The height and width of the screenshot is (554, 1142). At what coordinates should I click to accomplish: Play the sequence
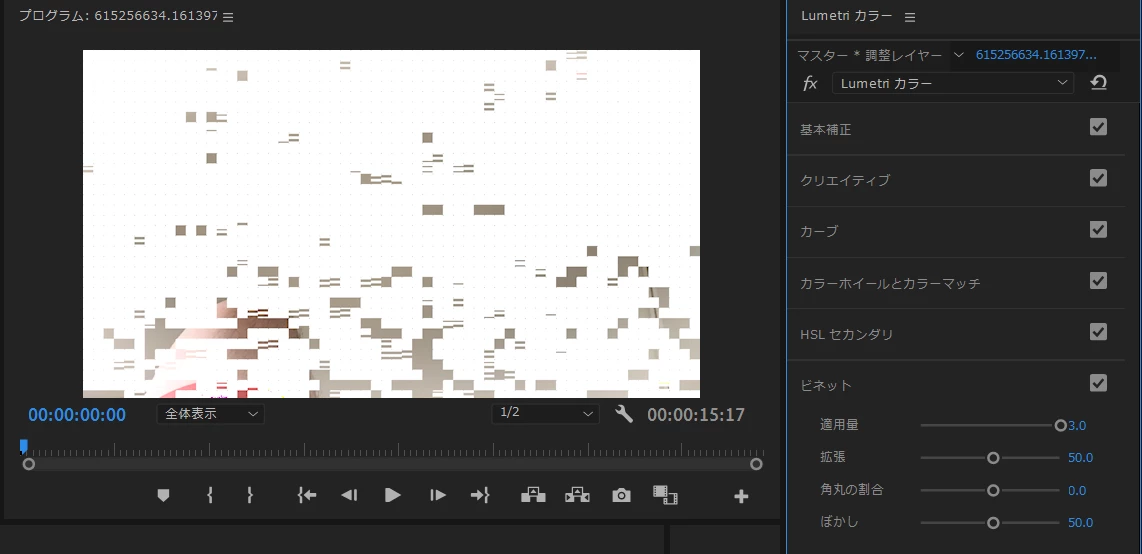click(393, 496)
